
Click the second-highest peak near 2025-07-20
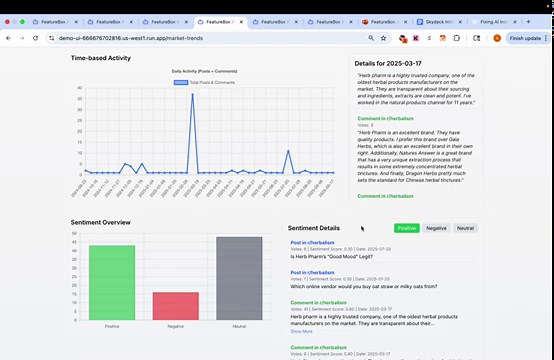[288, 151]
